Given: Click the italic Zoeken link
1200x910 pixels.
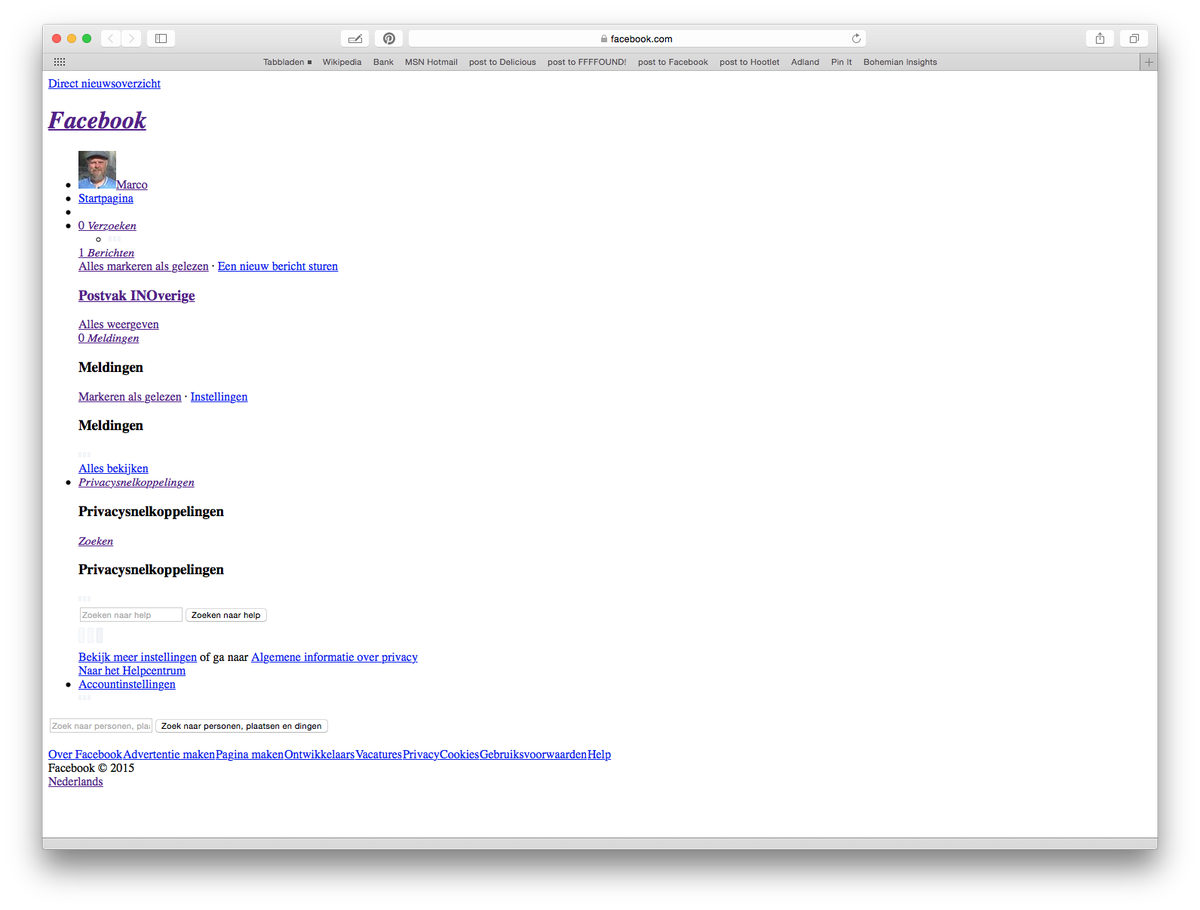Looking at the screenshot, I should (x=96, y=541).
